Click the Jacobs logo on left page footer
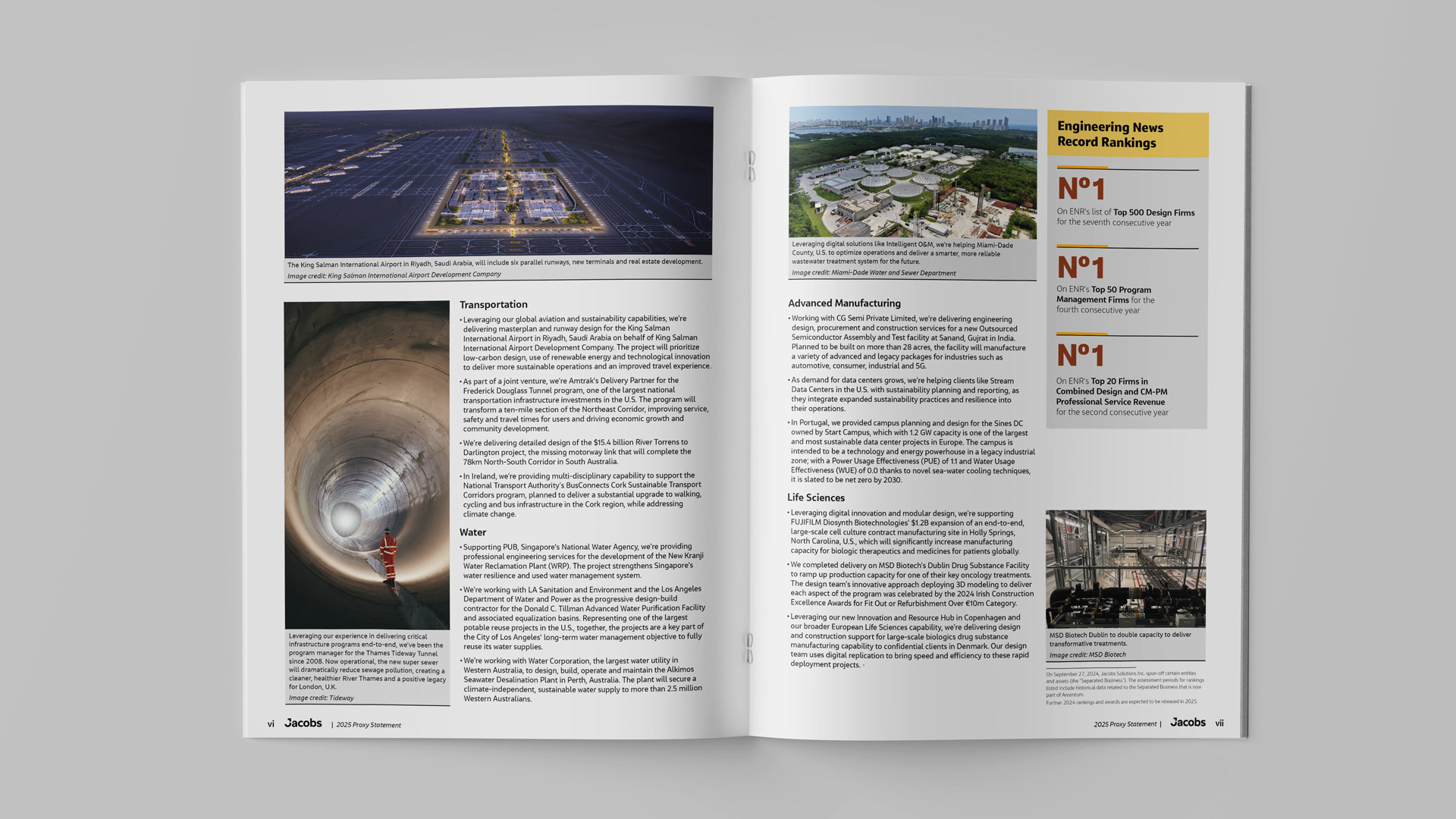1456x819 pixels. tap(303, 723)
